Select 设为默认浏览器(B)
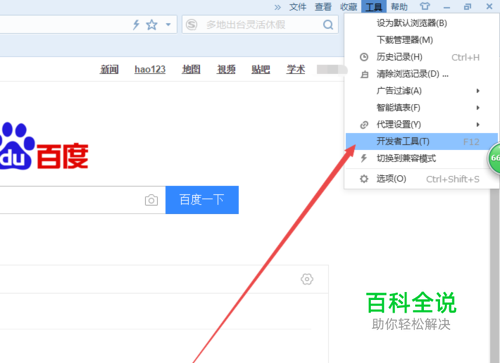This screenshot has height=363, width=500. pos(421,23)
